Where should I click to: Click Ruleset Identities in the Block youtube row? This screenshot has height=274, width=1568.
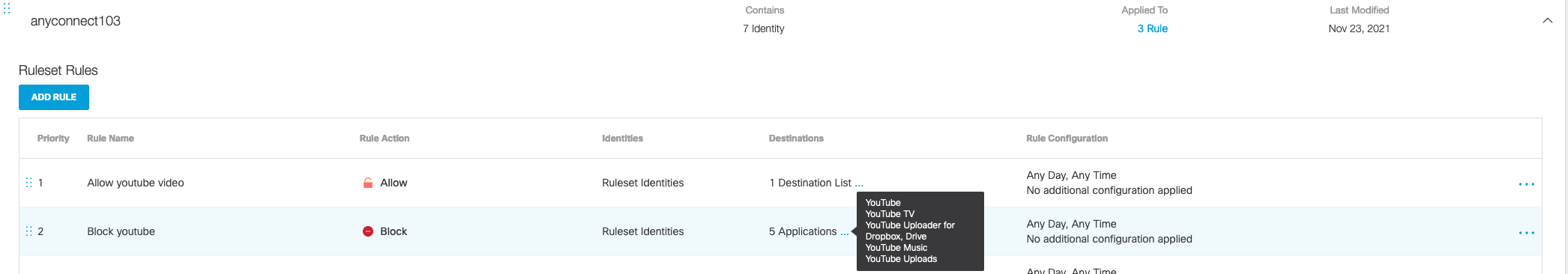[x=643, y=231]
